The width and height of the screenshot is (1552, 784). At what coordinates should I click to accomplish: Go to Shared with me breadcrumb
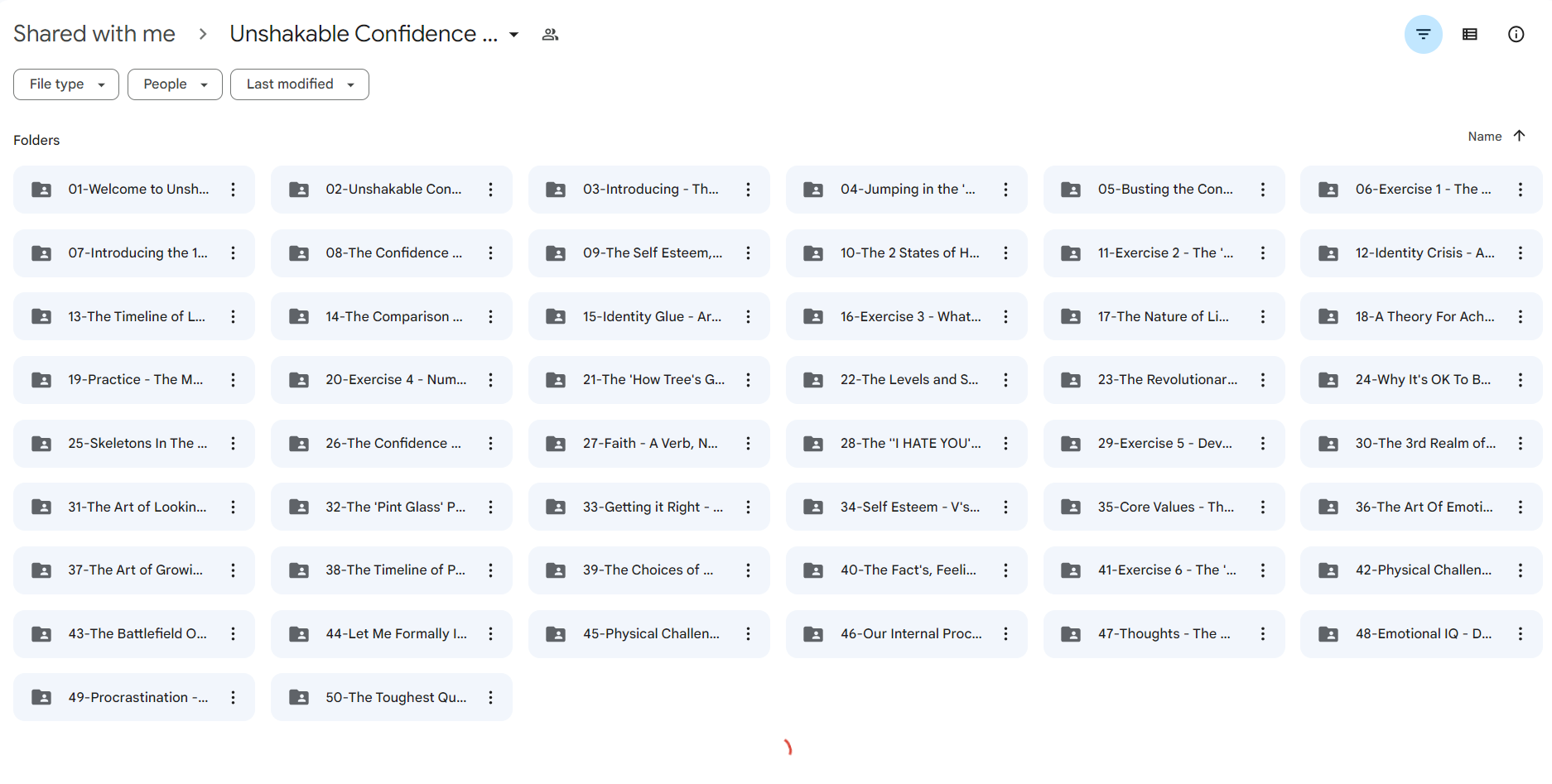(94, 34)
